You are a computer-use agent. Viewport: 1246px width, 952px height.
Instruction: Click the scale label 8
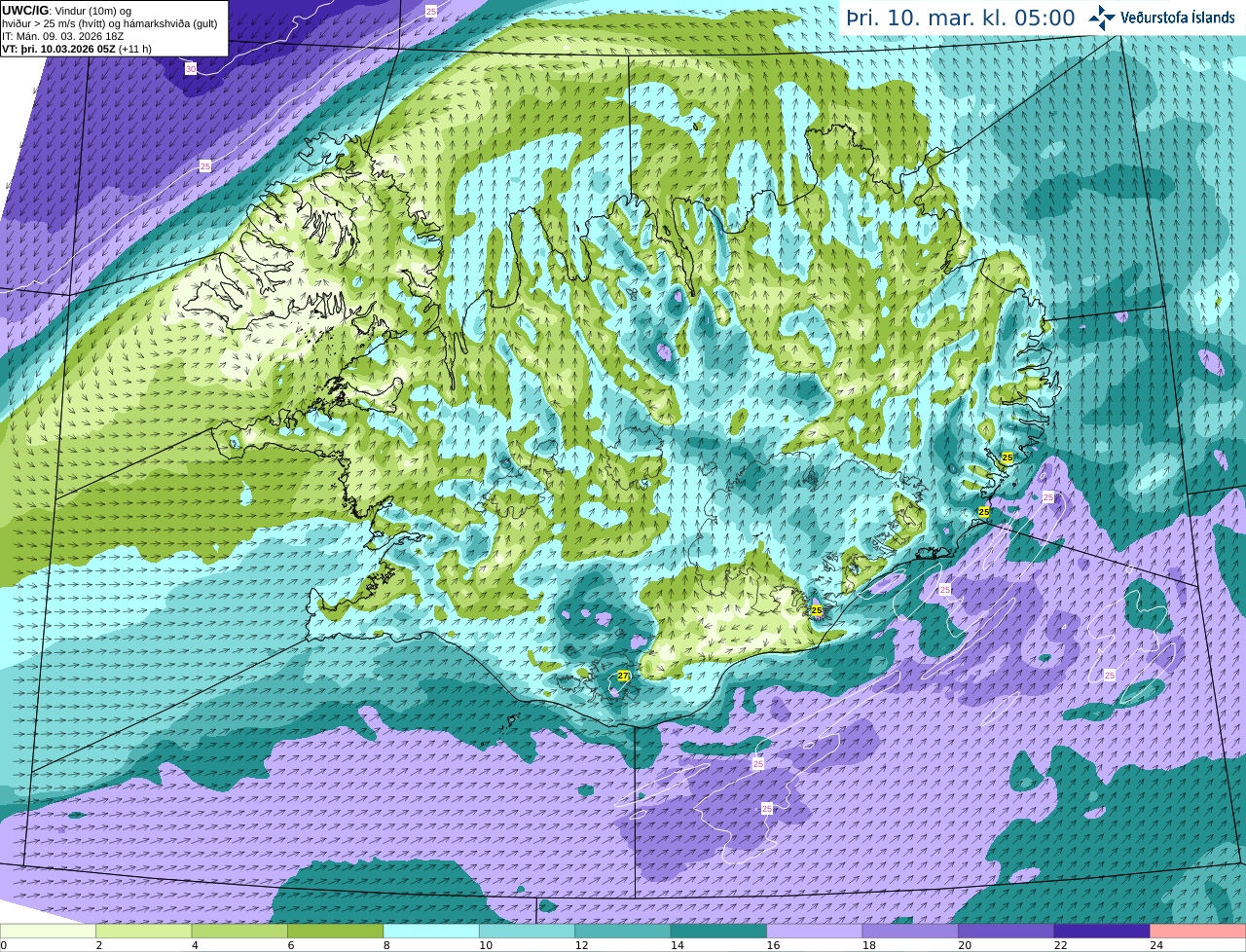[386, 945]
